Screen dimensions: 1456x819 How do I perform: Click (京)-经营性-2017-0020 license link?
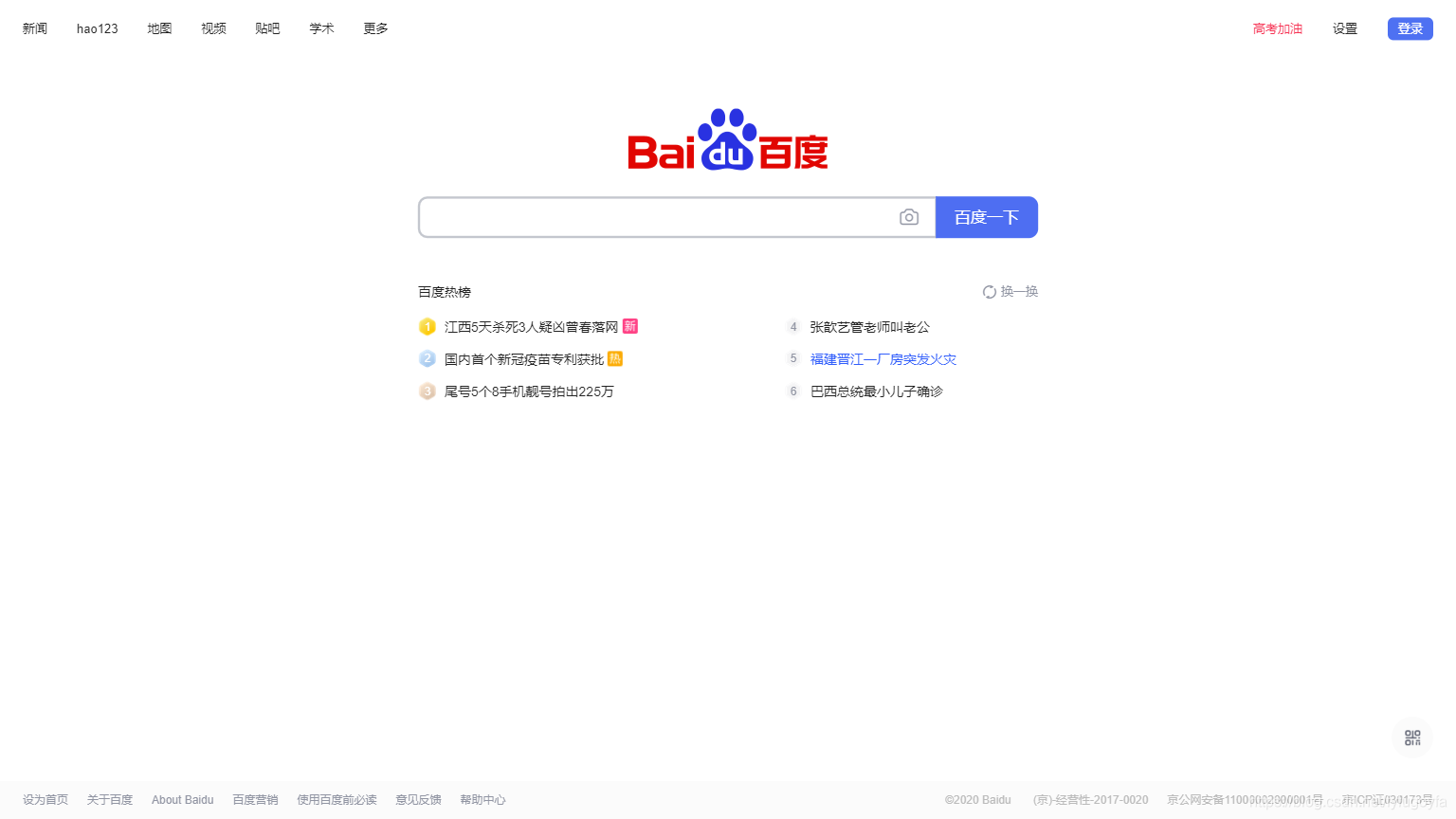tap(1091, 800)
